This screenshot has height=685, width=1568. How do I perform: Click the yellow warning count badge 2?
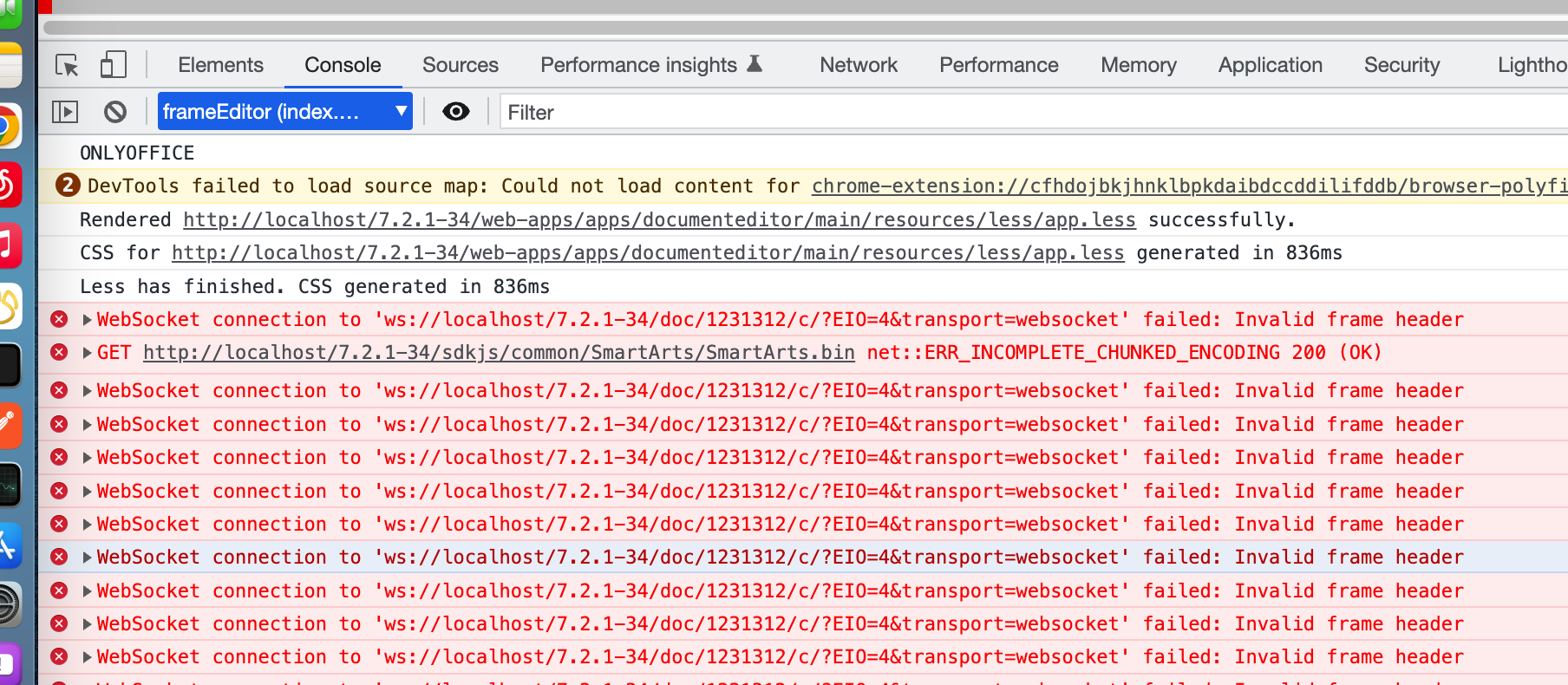pos(68,186)
